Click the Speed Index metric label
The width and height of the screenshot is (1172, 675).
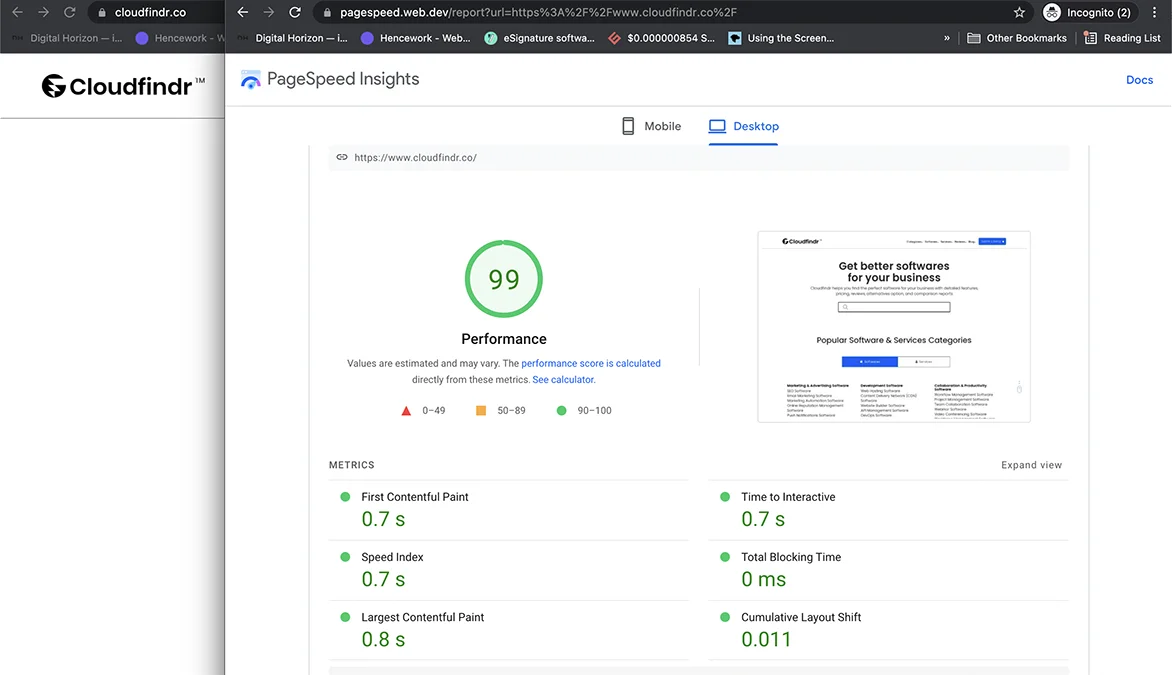392,557
